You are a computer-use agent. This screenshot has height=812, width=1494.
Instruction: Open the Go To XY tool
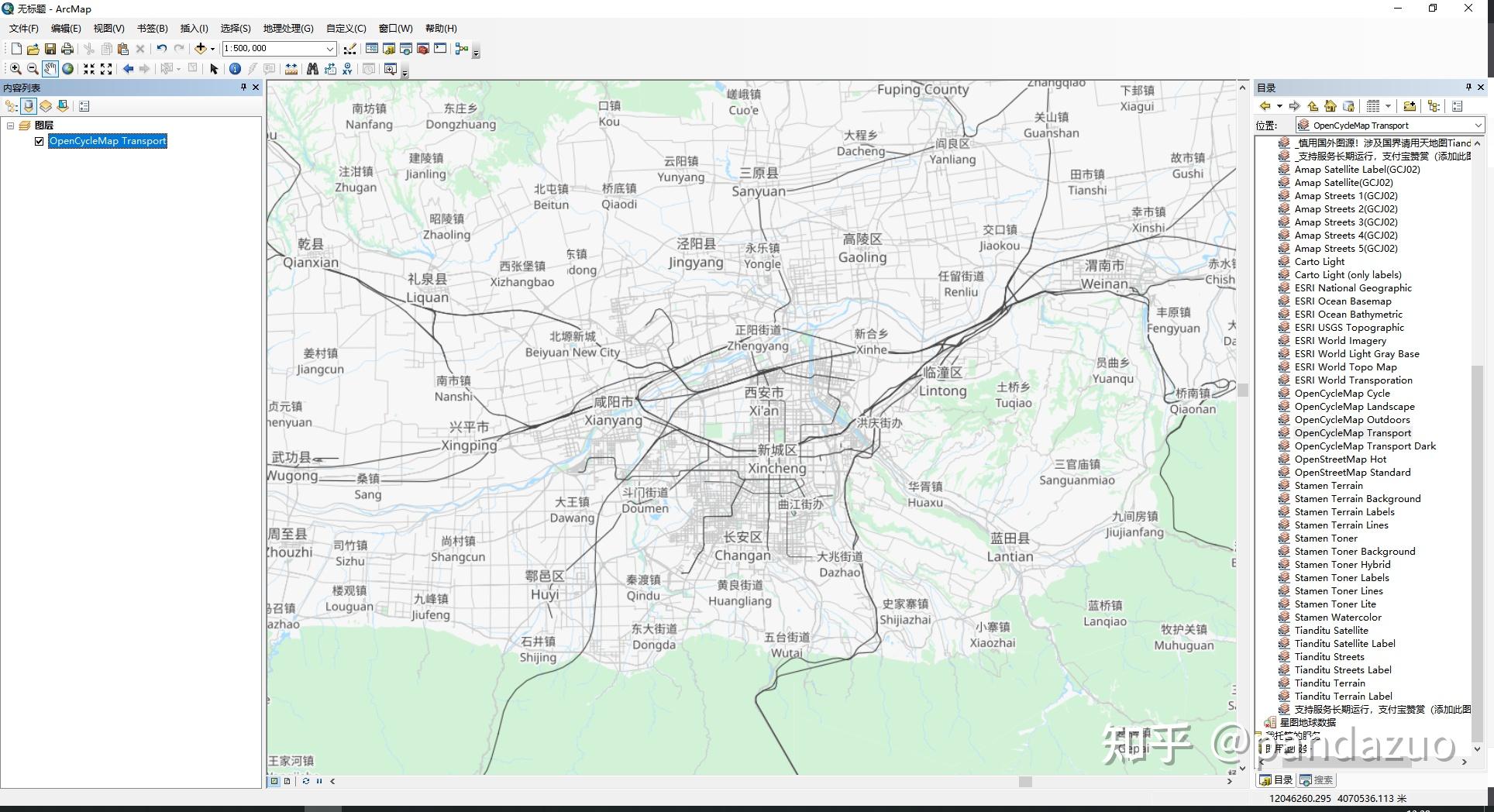347,68
